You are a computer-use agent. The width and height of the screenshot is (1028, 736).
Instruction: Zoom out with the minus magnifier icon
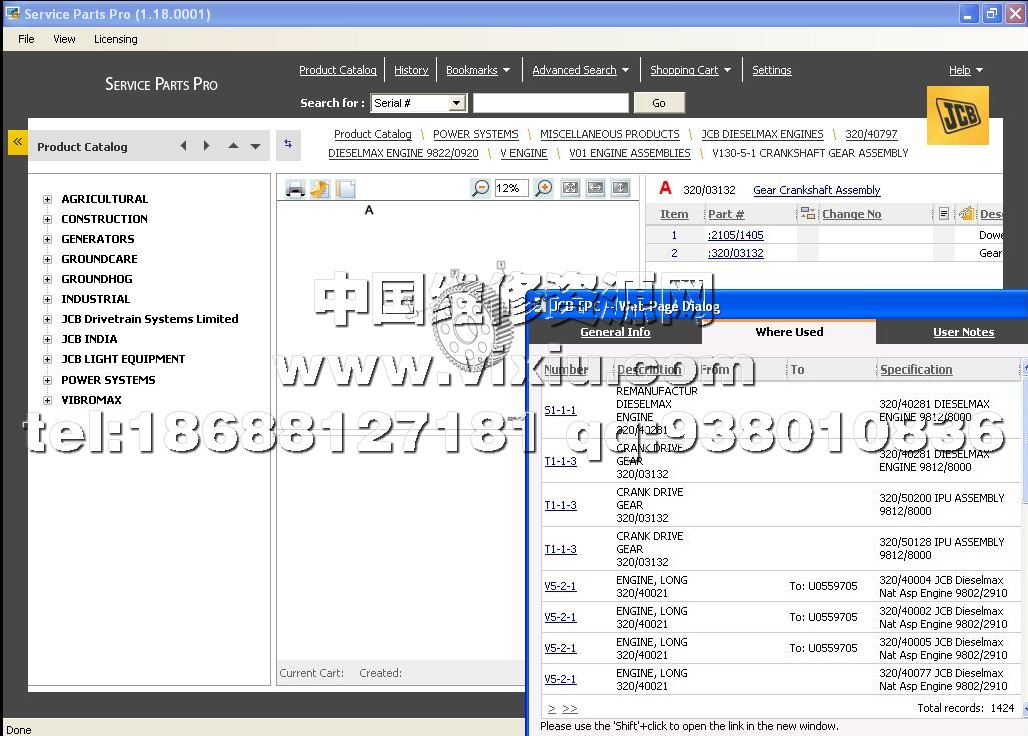[481, 188]
